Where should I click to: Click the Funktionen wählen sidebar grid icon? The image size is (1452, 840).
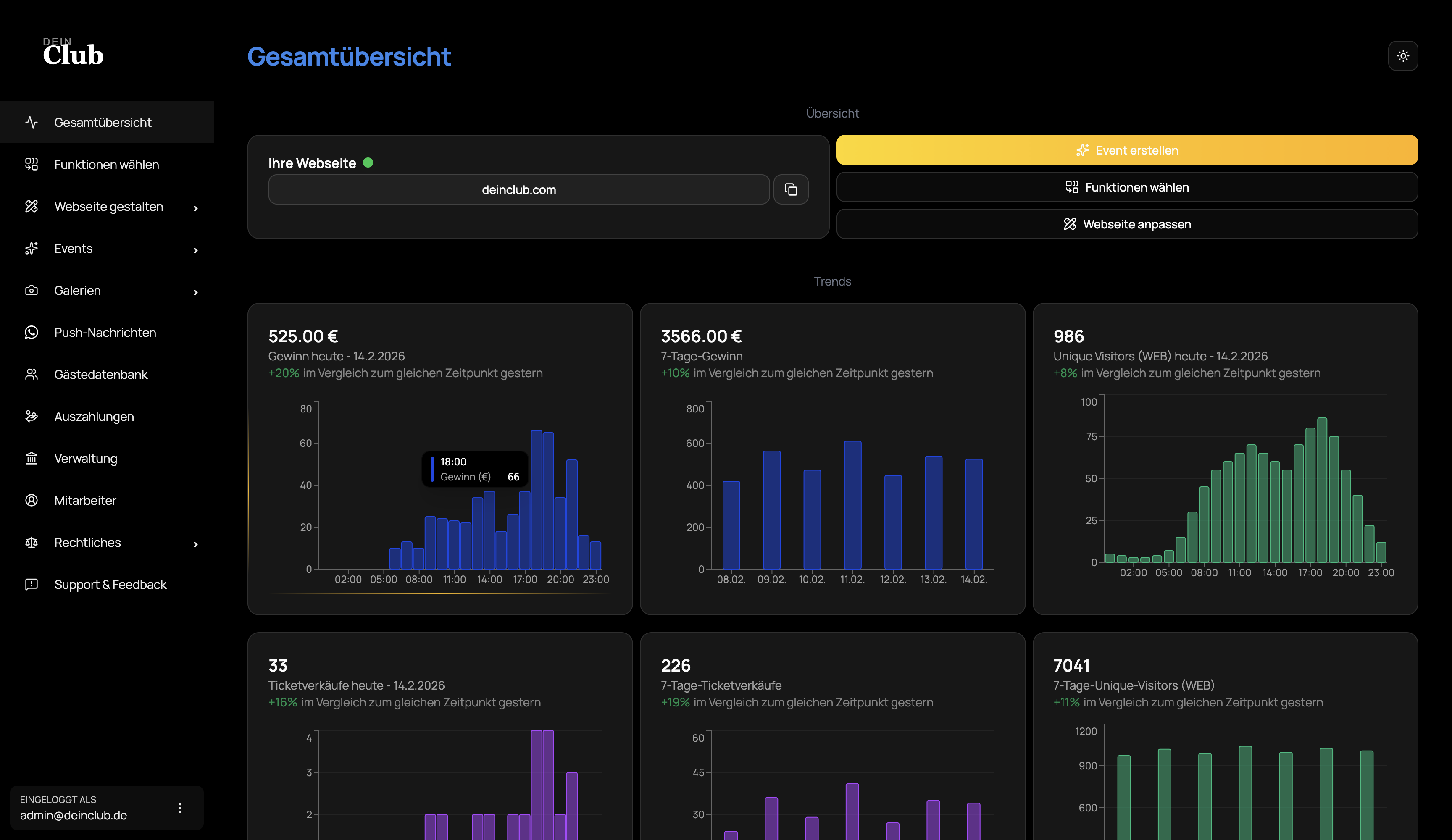[x=32, y=164]
